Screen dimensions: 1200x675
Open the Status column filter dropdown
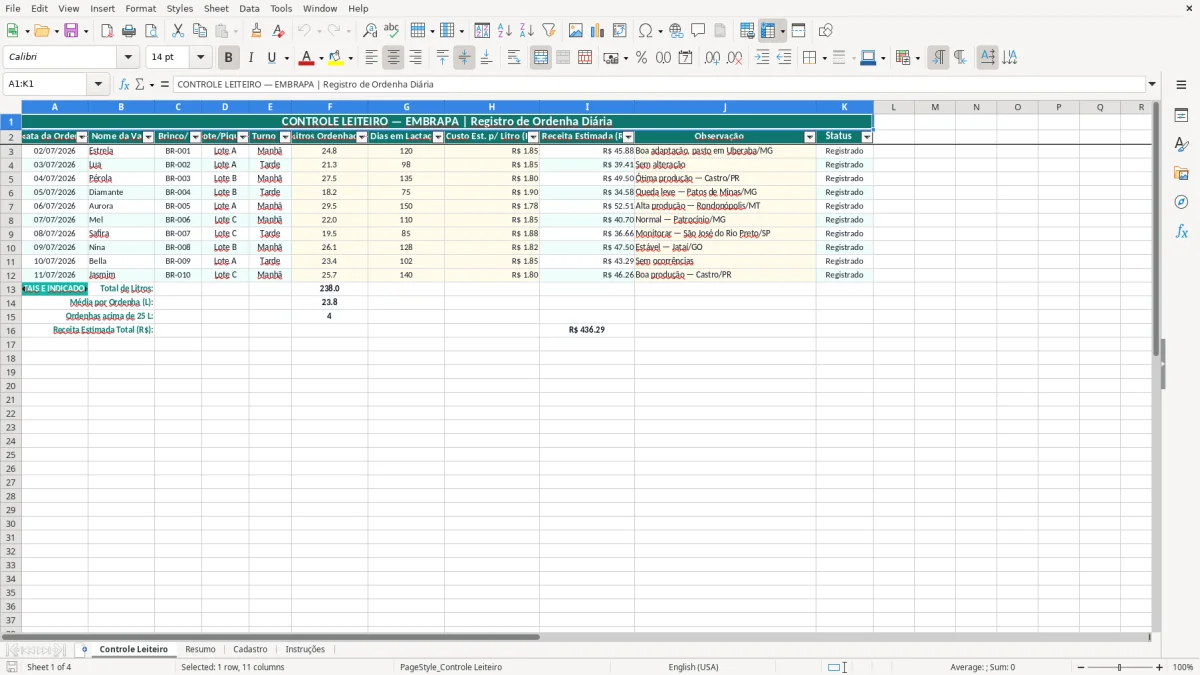866,137
